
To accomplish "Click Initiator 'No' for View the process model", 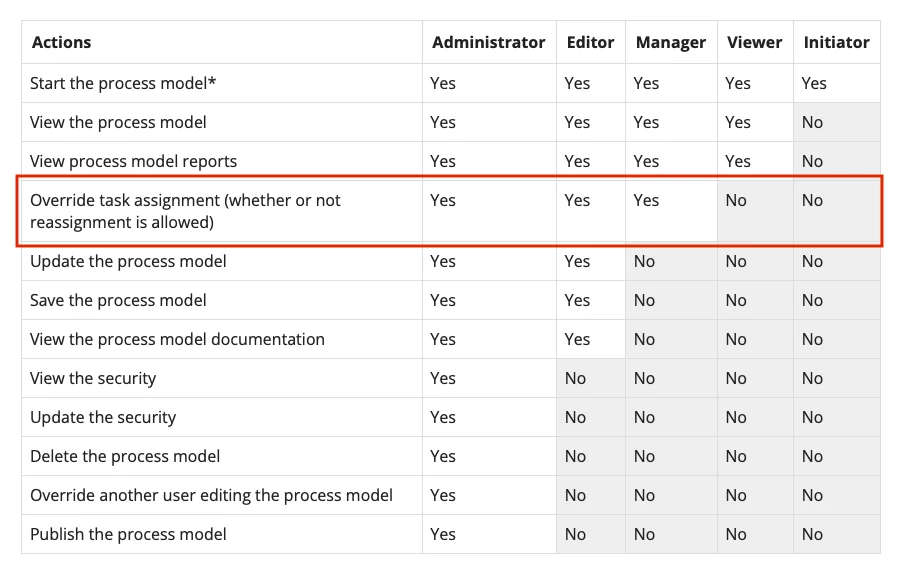I will 812,122.
